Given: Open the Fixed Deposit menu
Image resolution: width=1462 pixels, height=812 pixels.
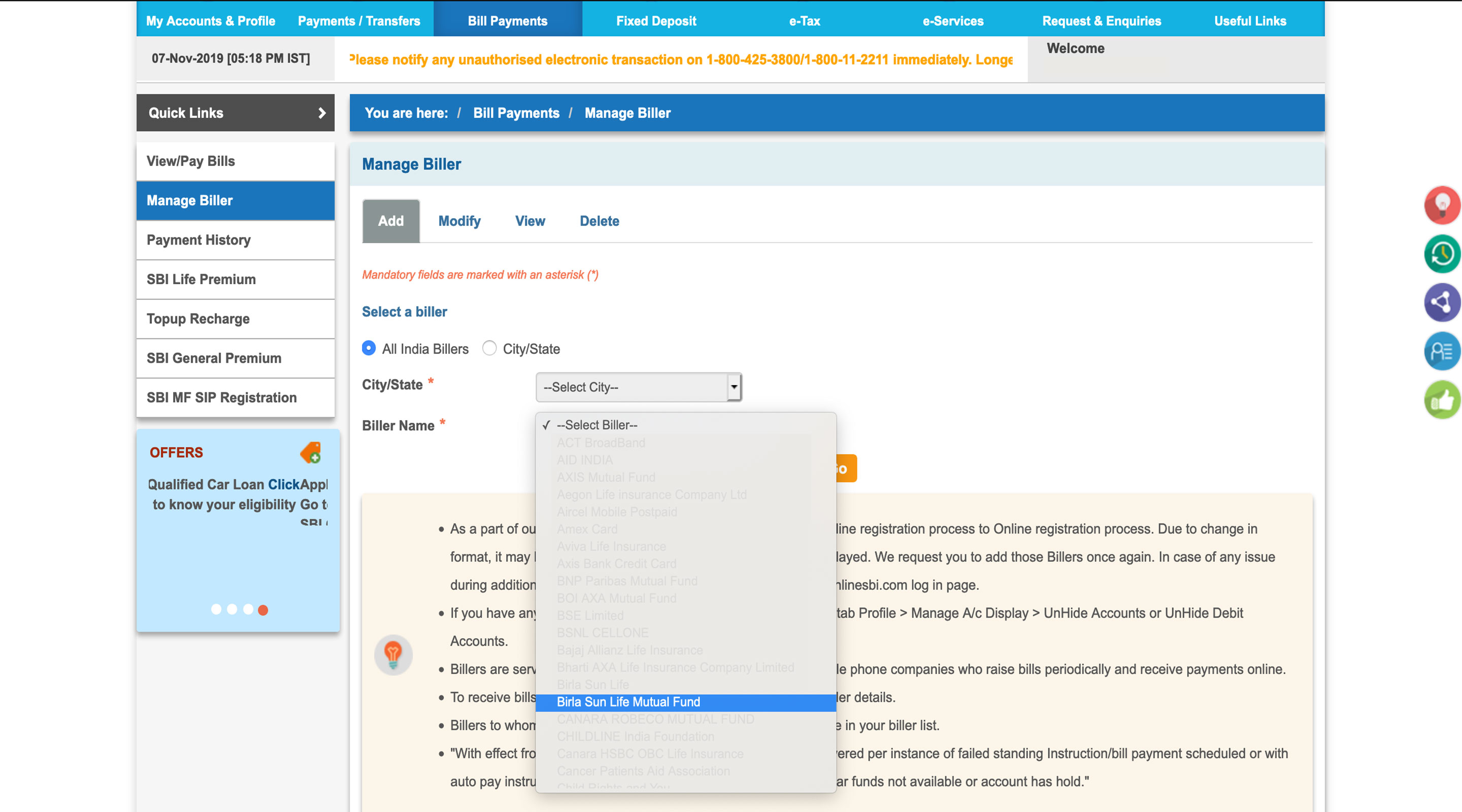Looking at the screenshot, I should click(656, 21).
